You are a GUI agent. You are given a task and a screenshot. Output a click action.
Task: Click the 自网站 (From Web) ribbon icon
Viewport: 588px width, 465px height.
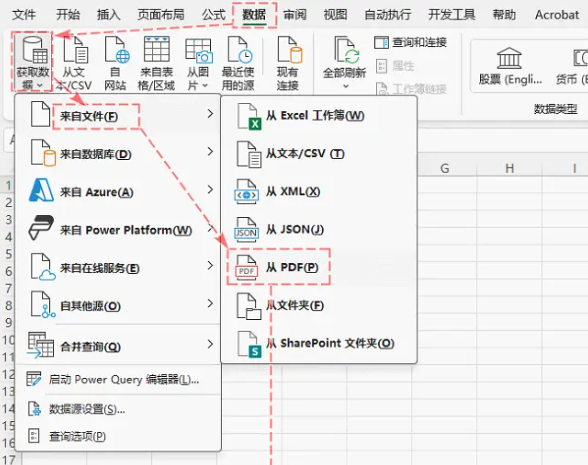click(x=115, y=63)
